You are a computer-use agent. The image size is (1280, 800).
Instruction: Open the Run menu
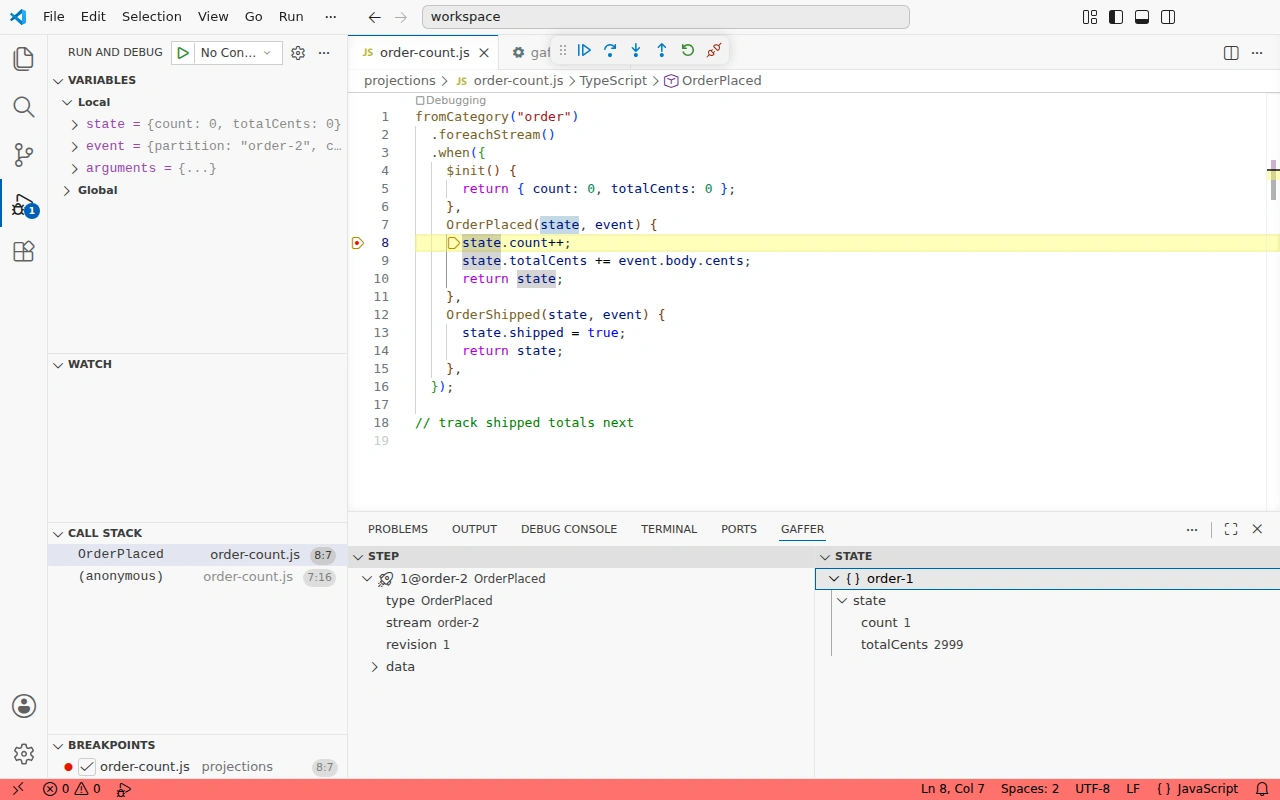[291, 17]
